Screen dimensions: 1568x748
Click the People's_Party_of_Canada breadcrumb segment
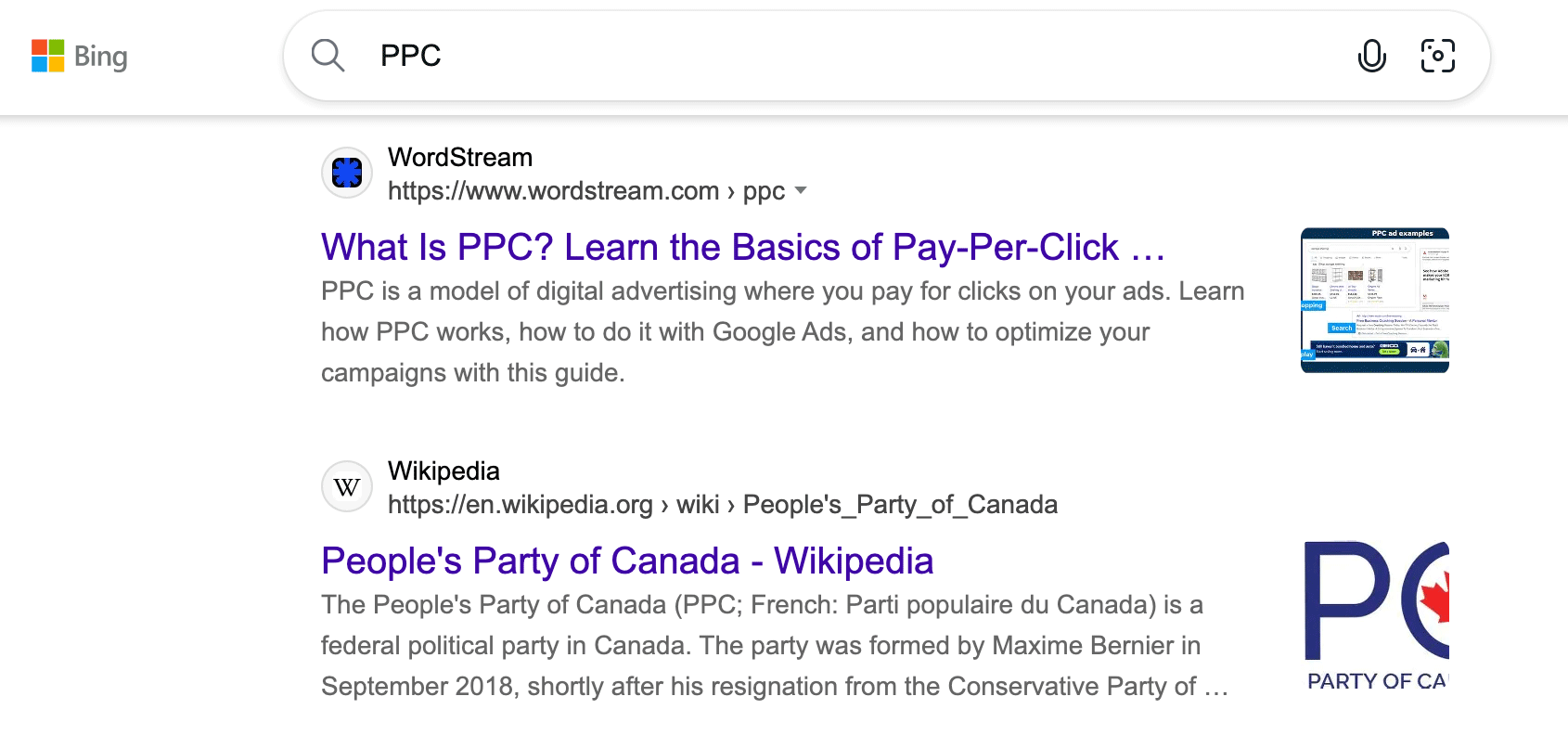pyautogui.click(x=900, y=505)
